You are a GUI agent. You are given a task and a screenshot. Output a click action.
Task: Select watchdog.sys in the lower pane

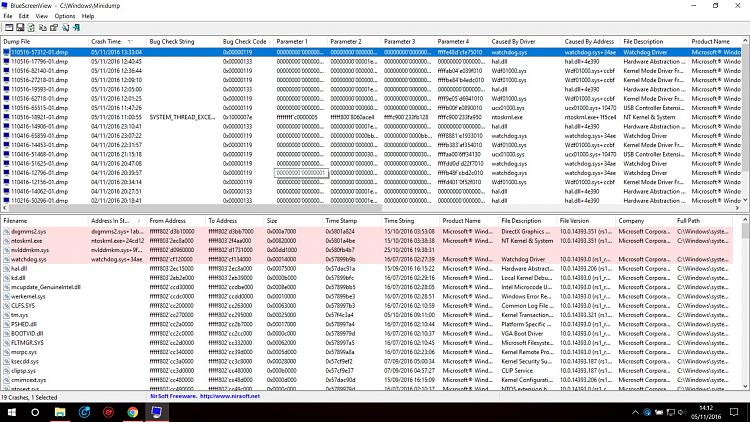(29, 259)
